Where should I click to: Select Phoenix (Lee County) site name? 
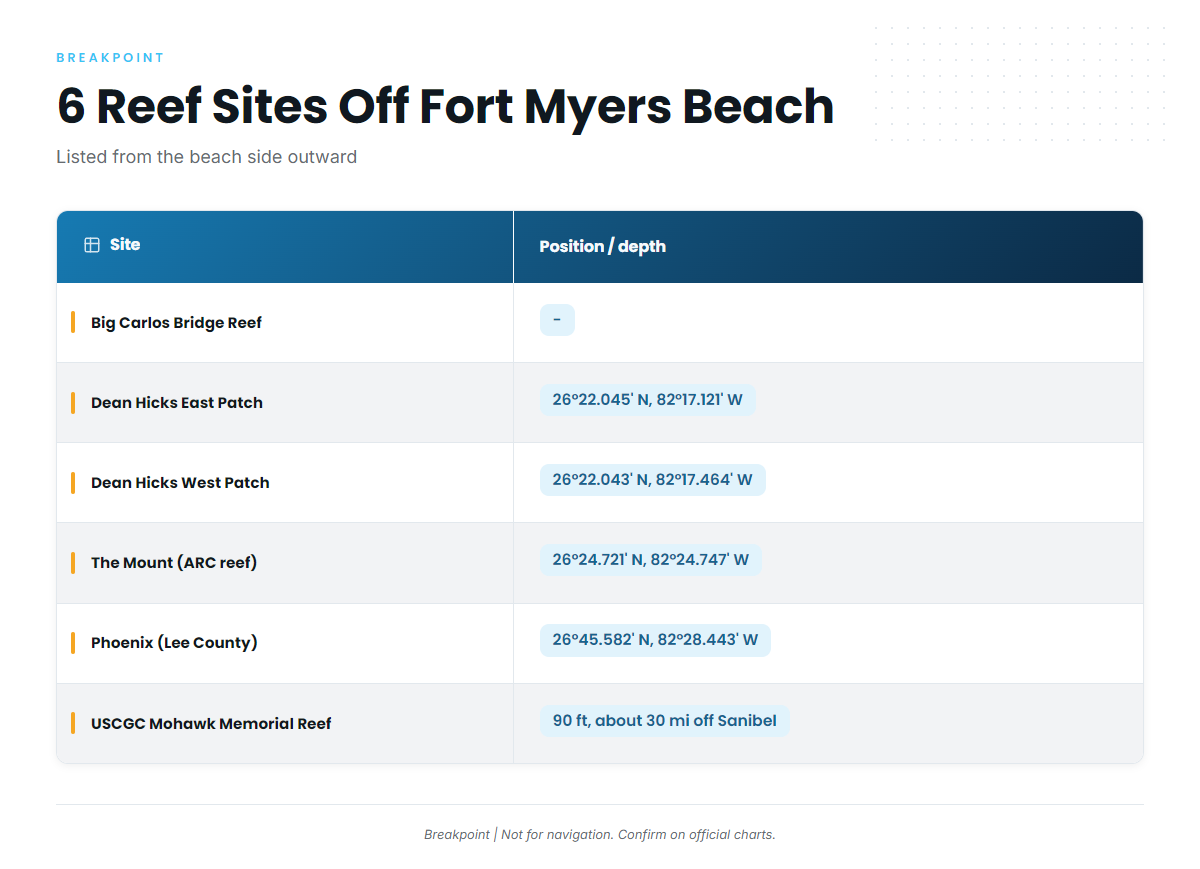tap(174, 643)
